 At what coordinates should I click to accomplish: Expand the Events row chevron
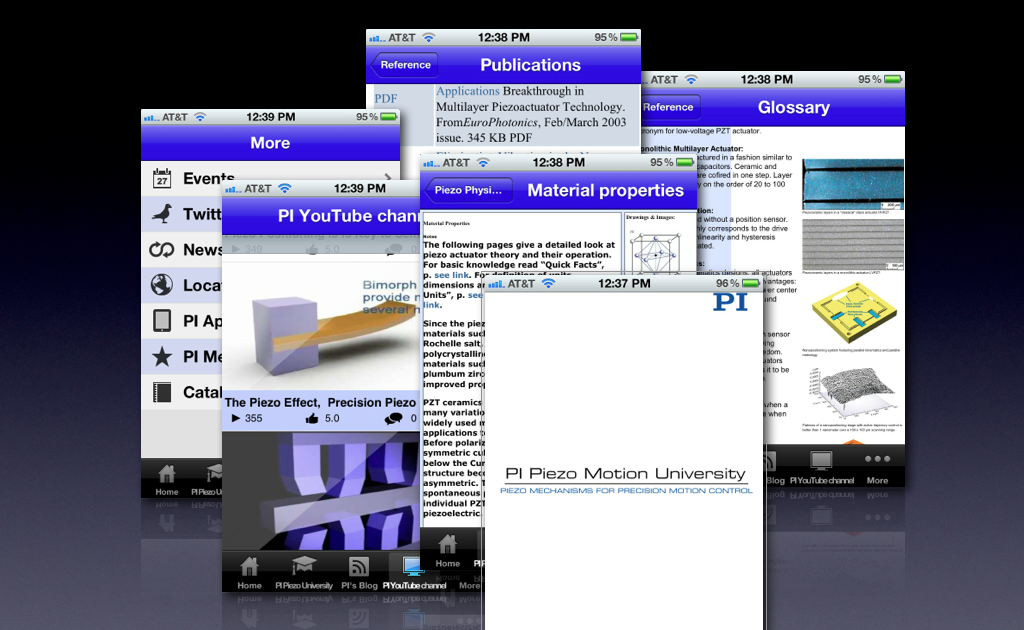pos(386,176)
